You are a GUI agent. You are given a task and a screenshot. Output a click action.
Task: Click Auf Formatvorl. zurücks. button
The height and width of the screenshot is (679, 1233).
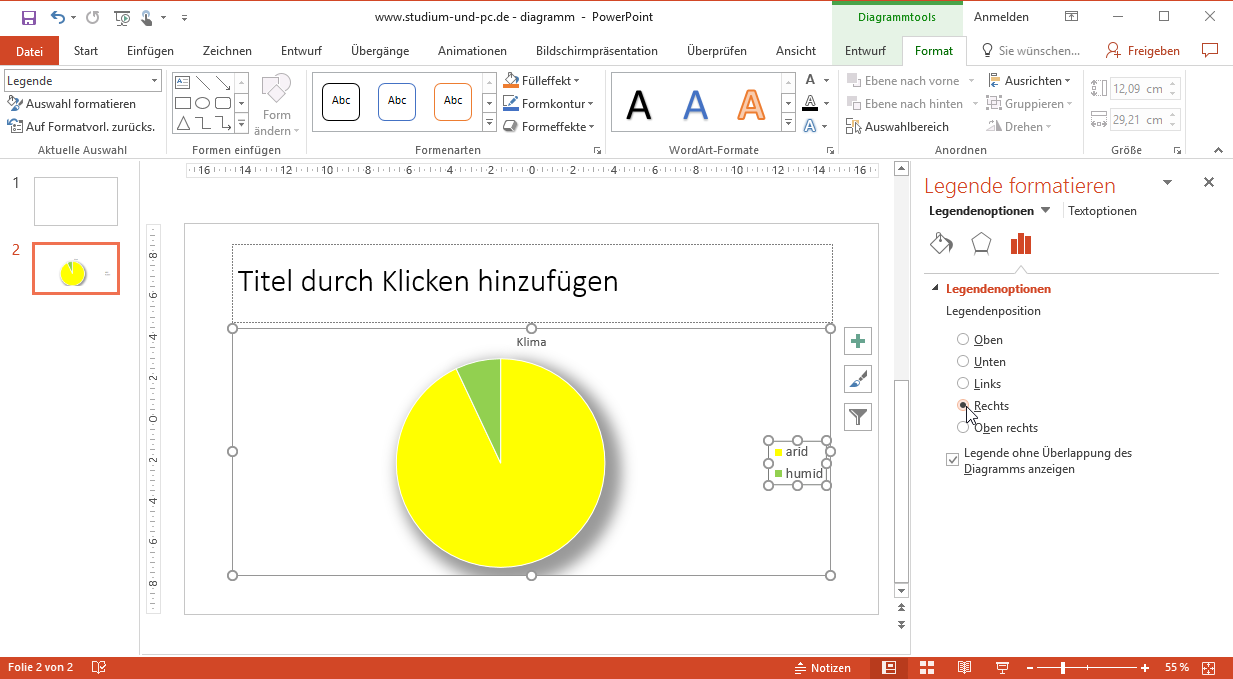click(81, 127)
